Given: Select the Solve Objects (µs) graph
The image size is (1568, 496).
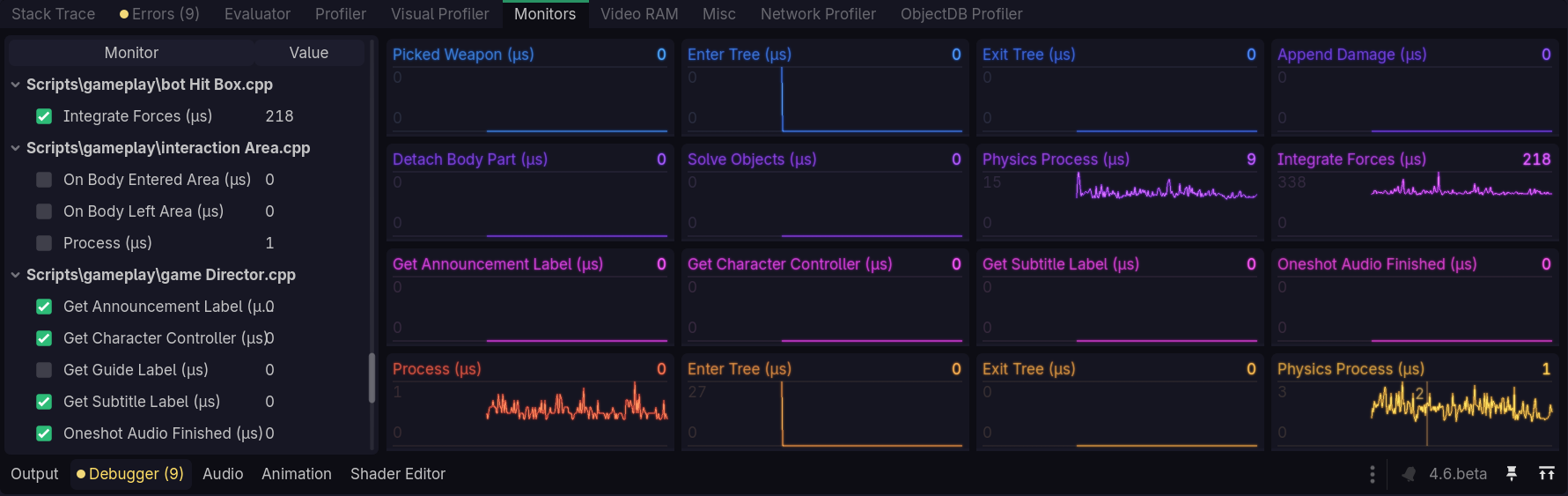Looking at the screenshot, I should click(825, 192).
